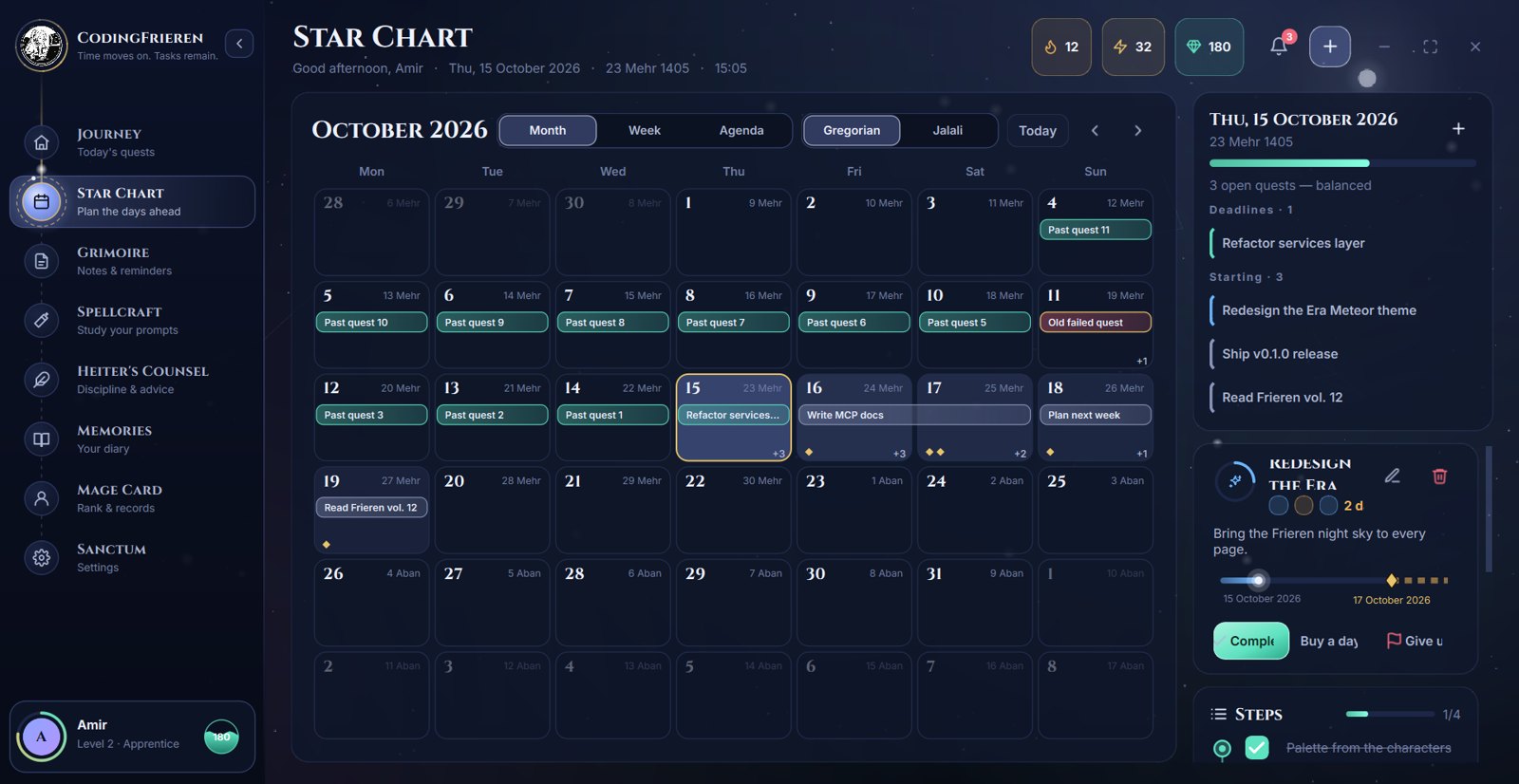Click the quest timeline slider handle
This screenshot has height=784, width=1519.
tap(1258, 580)
